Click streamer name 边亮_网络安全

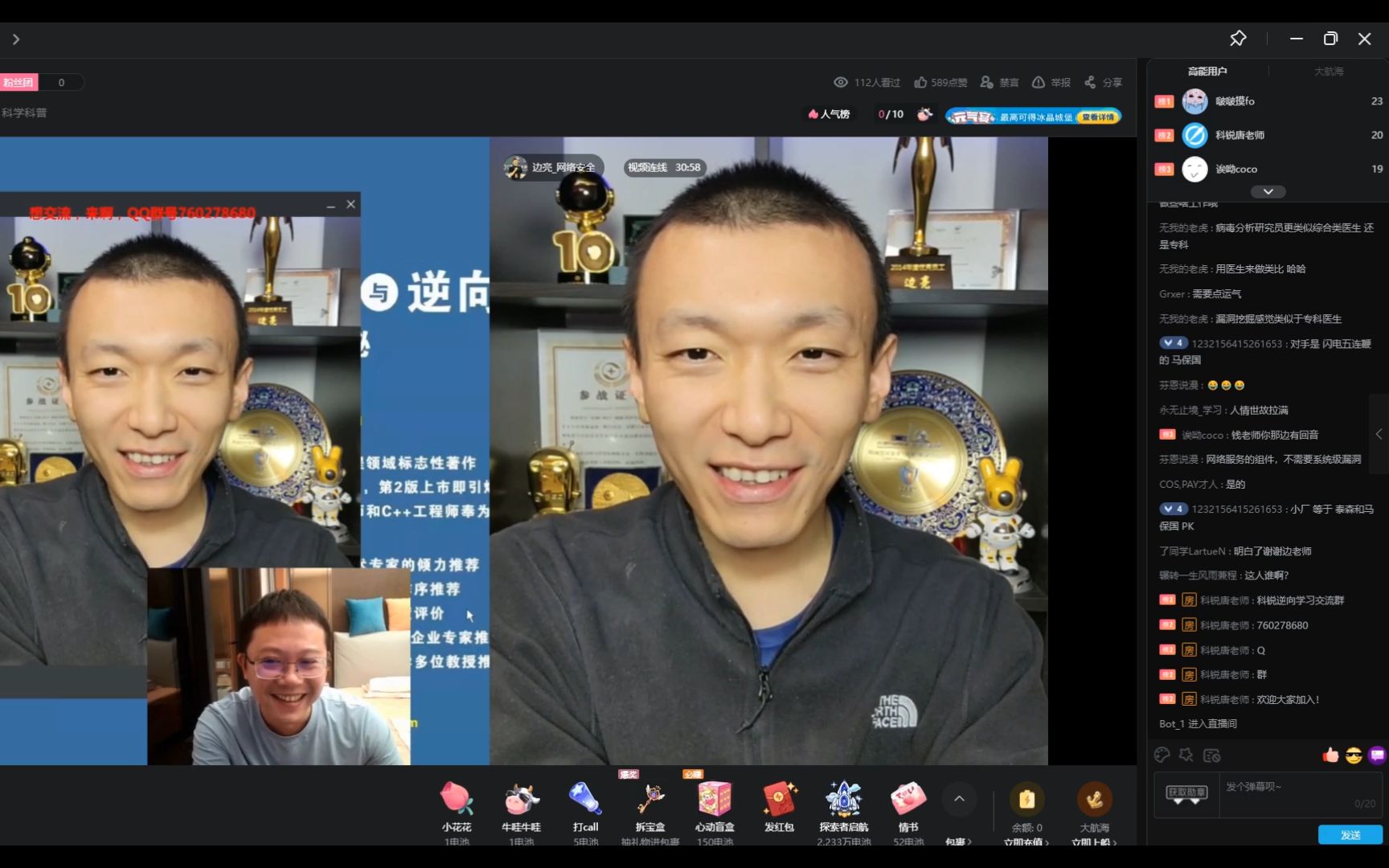(x=563, y=167)
